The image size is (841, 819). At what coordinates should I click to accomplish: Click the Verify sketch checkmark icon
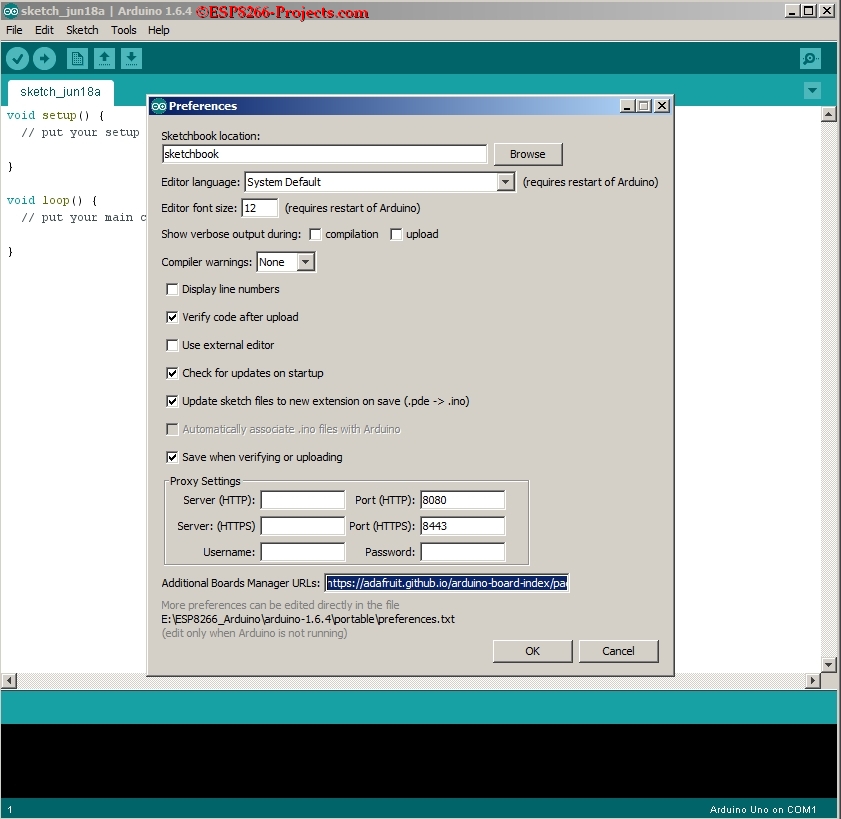point(18,58)
